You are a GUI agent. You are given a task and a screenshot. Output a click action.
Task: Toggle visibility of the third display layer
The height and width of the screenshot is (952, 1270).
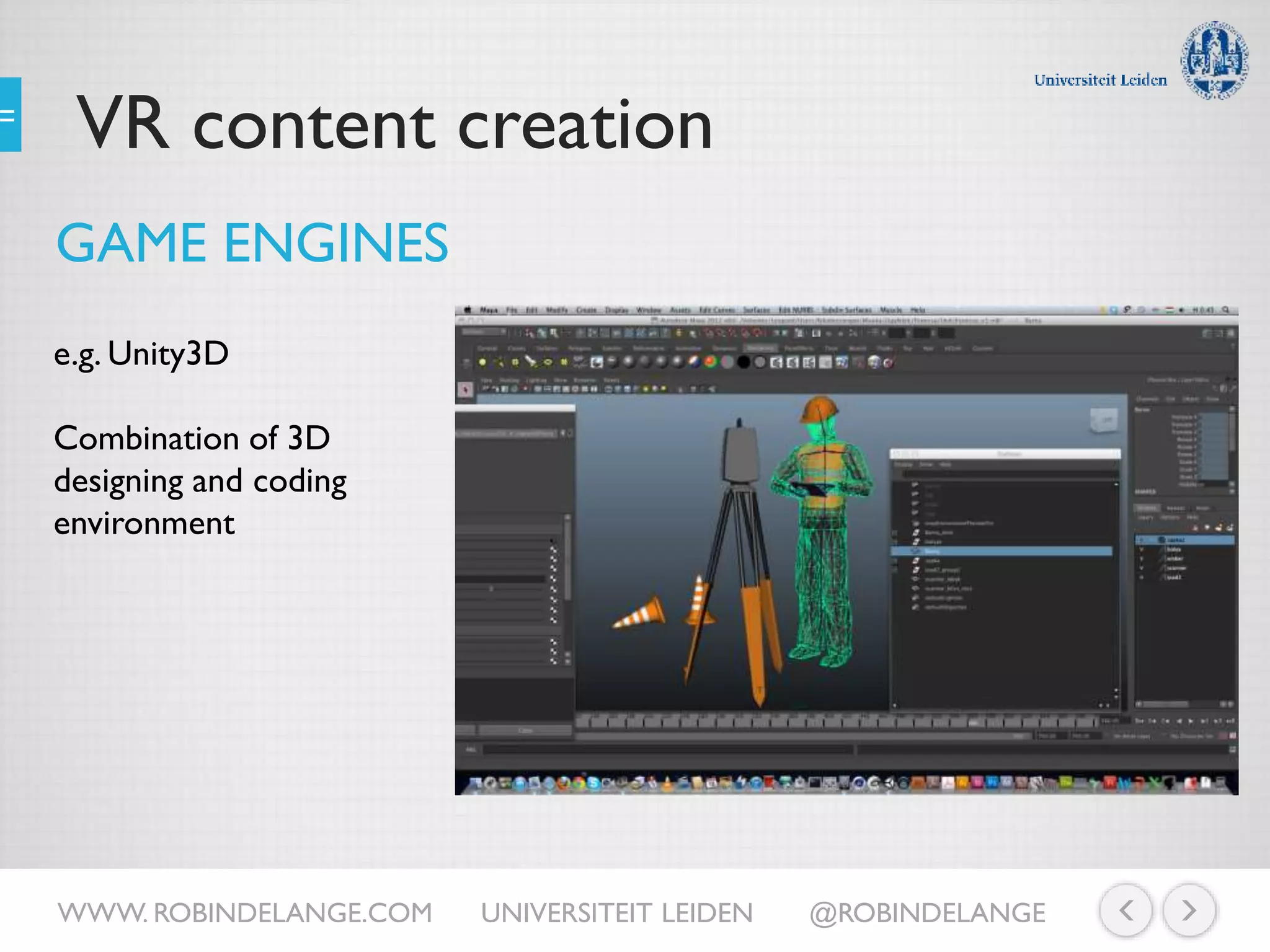(1141, 558)
